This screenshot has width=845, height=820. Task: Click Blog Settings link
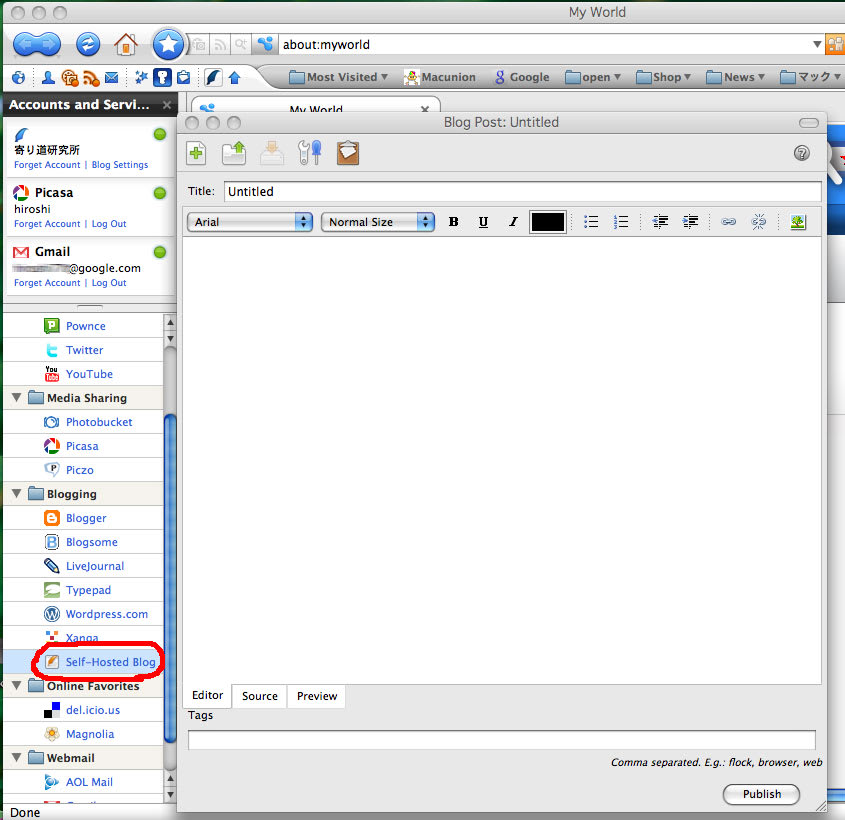[120, 165]
